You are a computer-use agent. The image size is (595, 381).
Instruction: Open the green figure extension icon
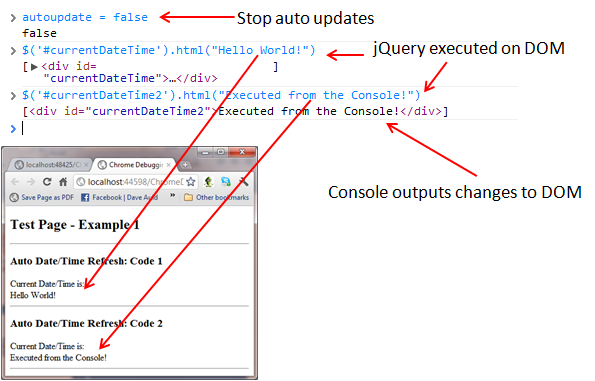(208, 182)
